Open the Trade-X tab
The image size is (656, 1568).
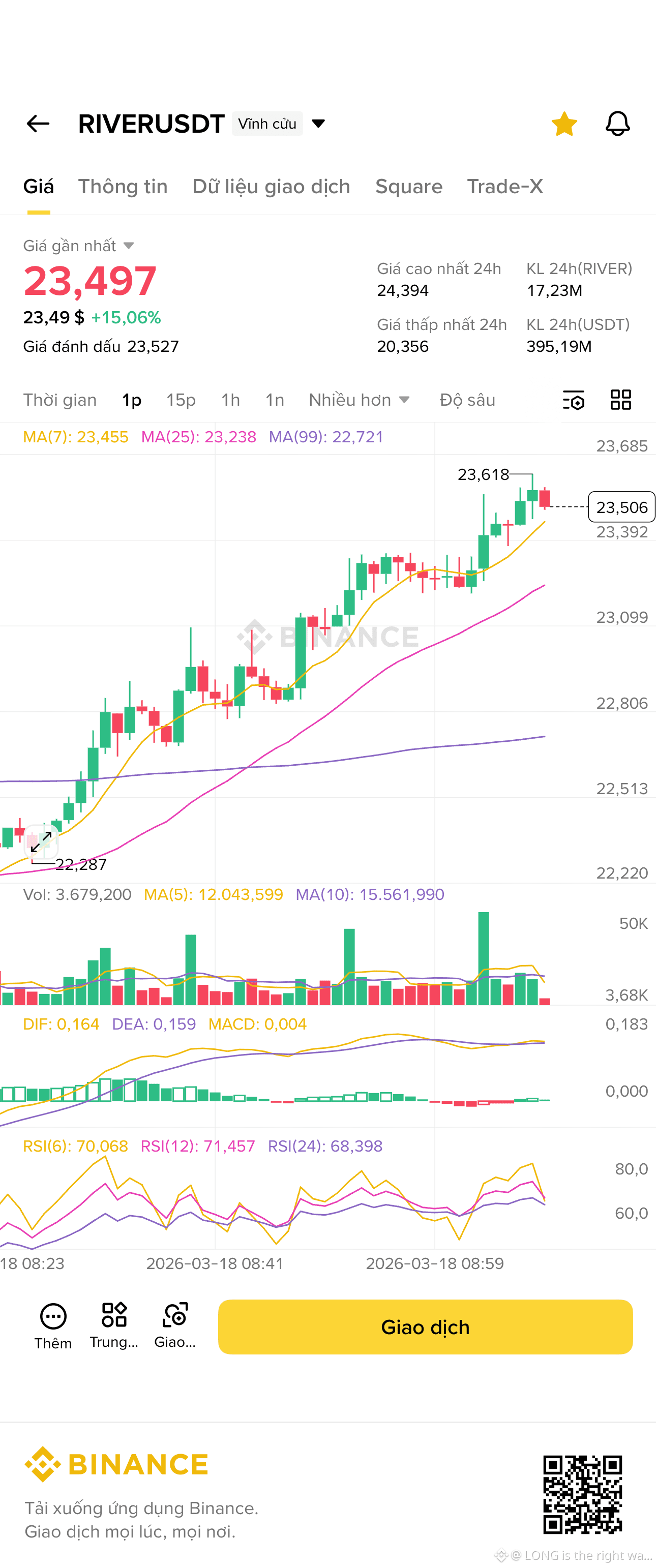click(505, 186)
